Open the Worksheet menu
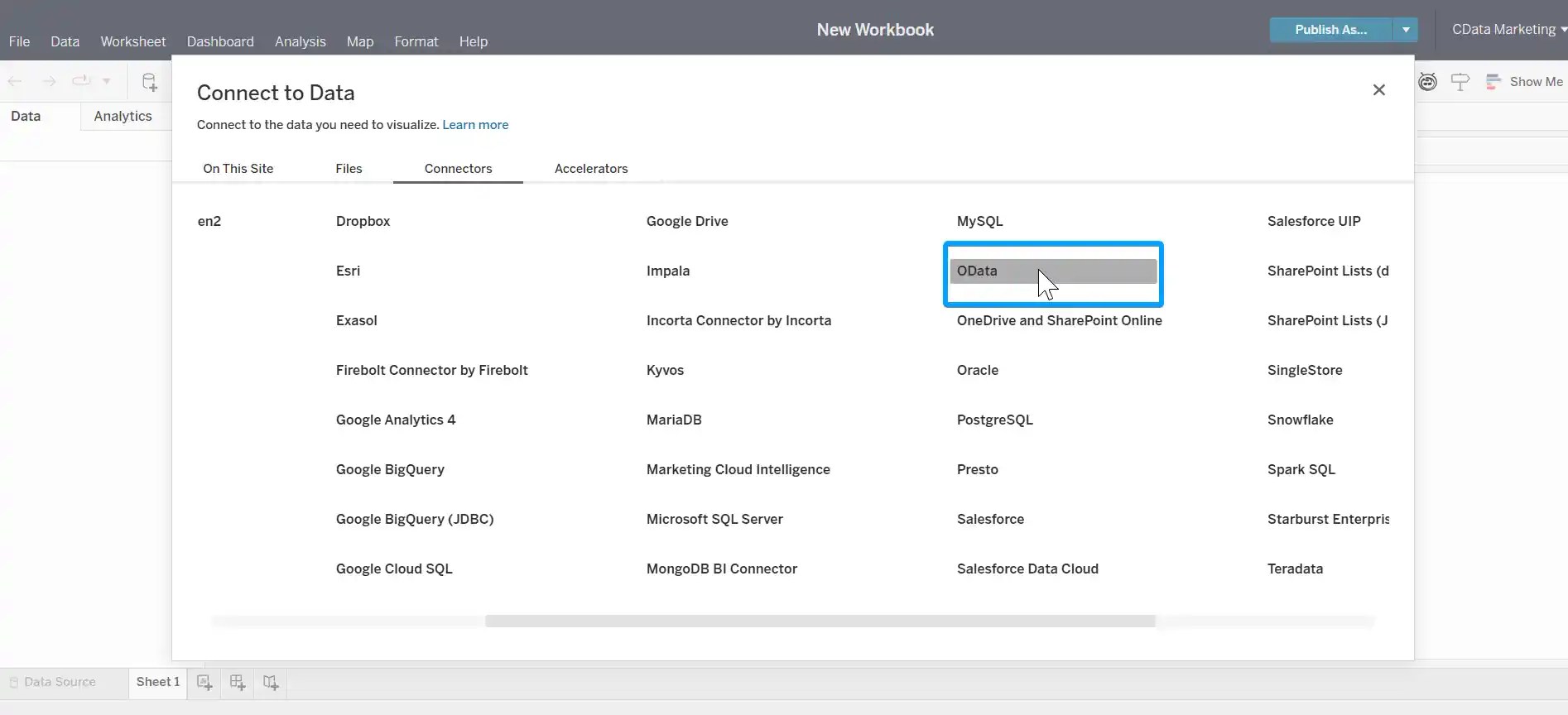The width and height of the screenshot is (1568, 715). [x=132, y=41]
